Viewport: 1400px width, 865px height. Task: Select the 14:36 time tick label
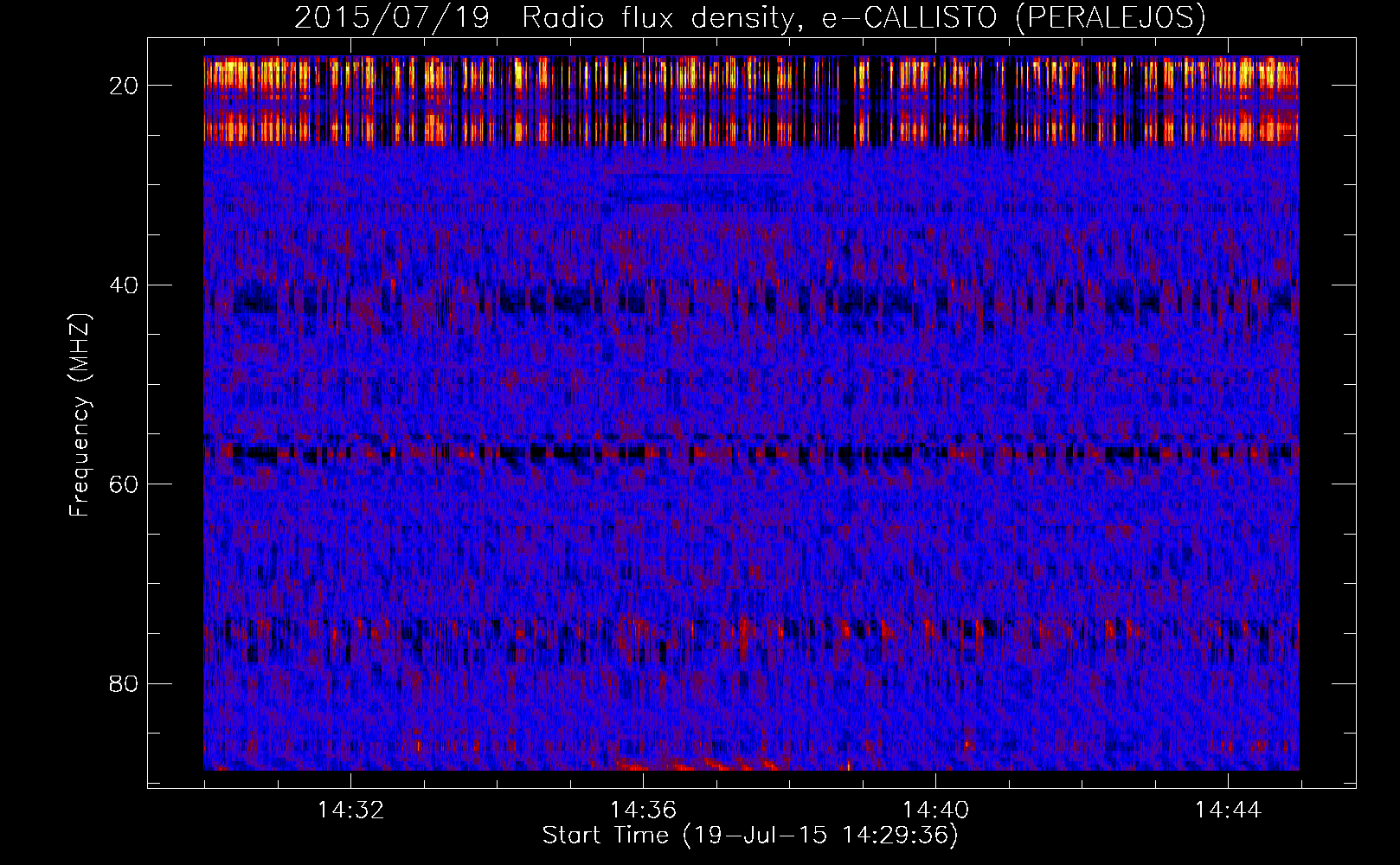pos(643,811)
